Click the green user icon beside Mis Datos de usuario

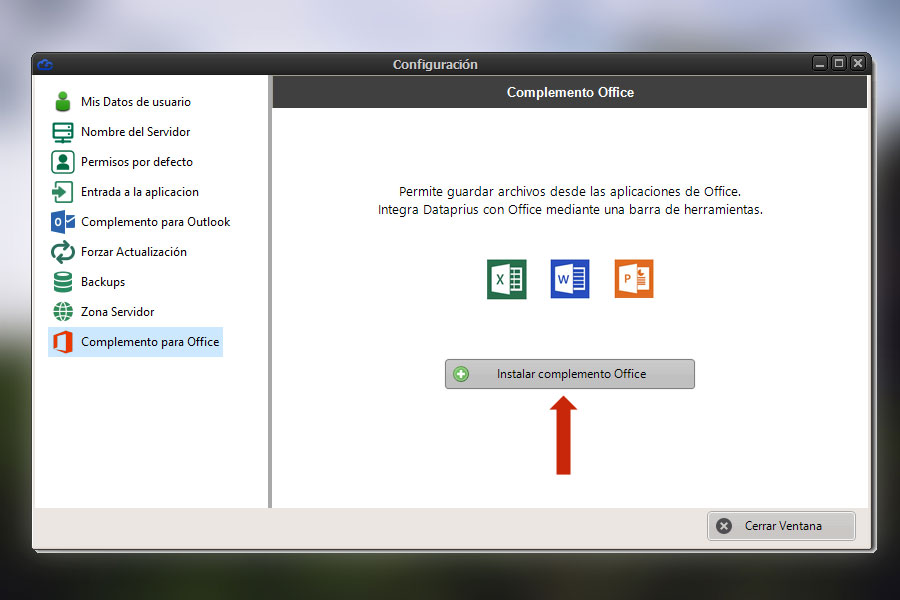63,102
